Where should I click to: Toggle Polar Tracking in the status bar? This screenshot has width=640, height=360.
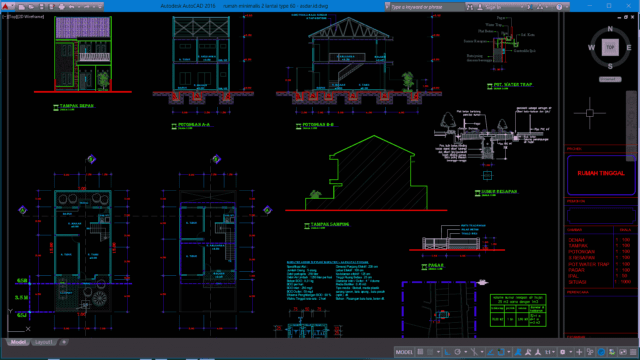click(458, 352)
